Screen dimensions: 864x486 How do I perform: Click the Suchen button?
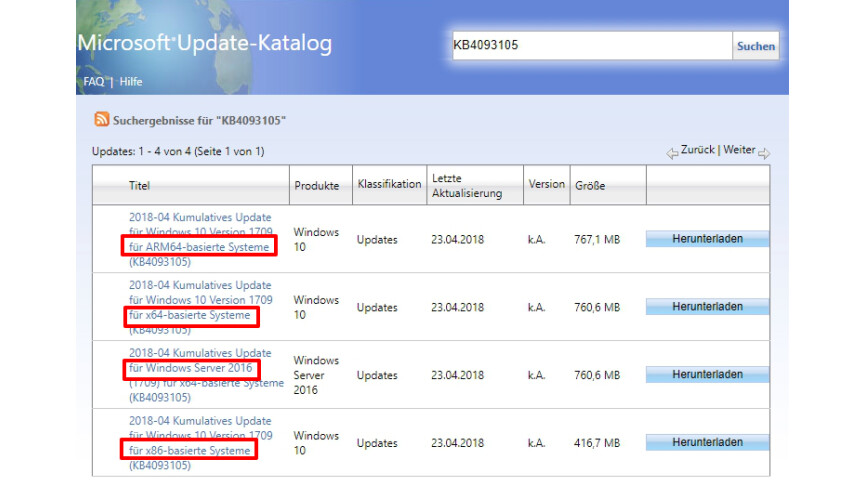pyautogui.click(x=755, y=46)
